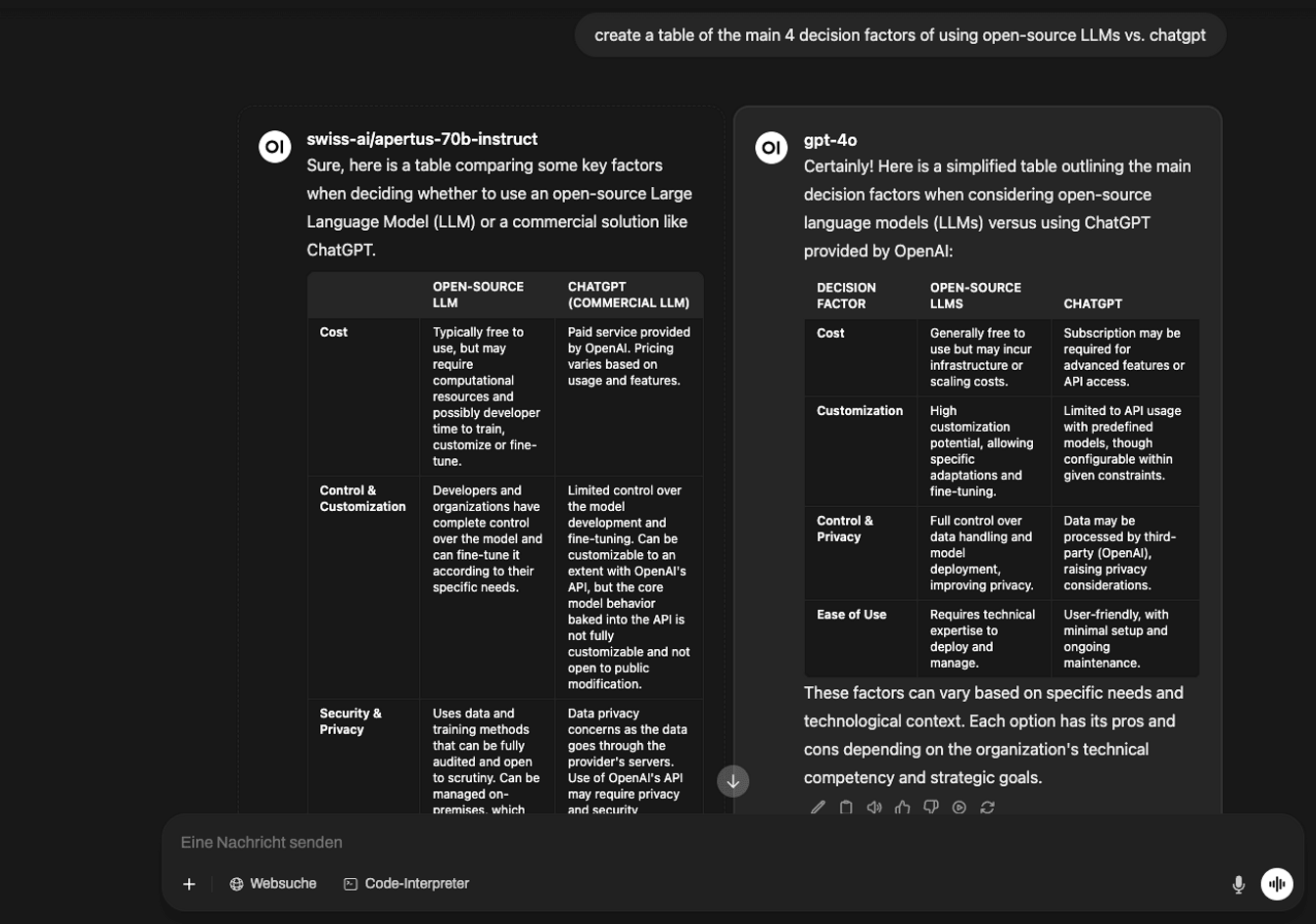Click the swiss-ai/apertus-70b-instruct header
The width and height of the screenshot is (1316, 924).
421,139
